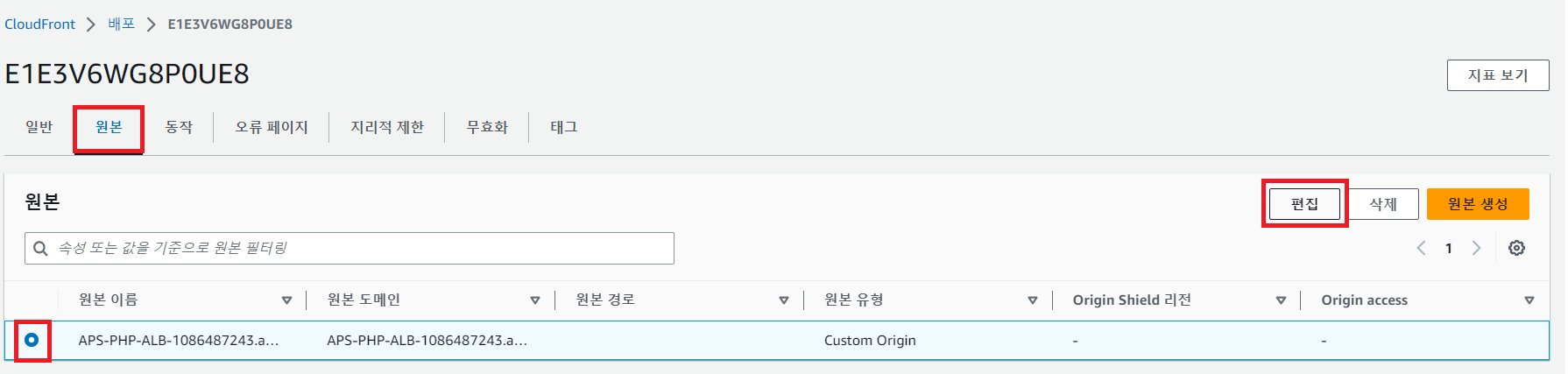Follow the 배포 breadcrumb link

point(122,25)
